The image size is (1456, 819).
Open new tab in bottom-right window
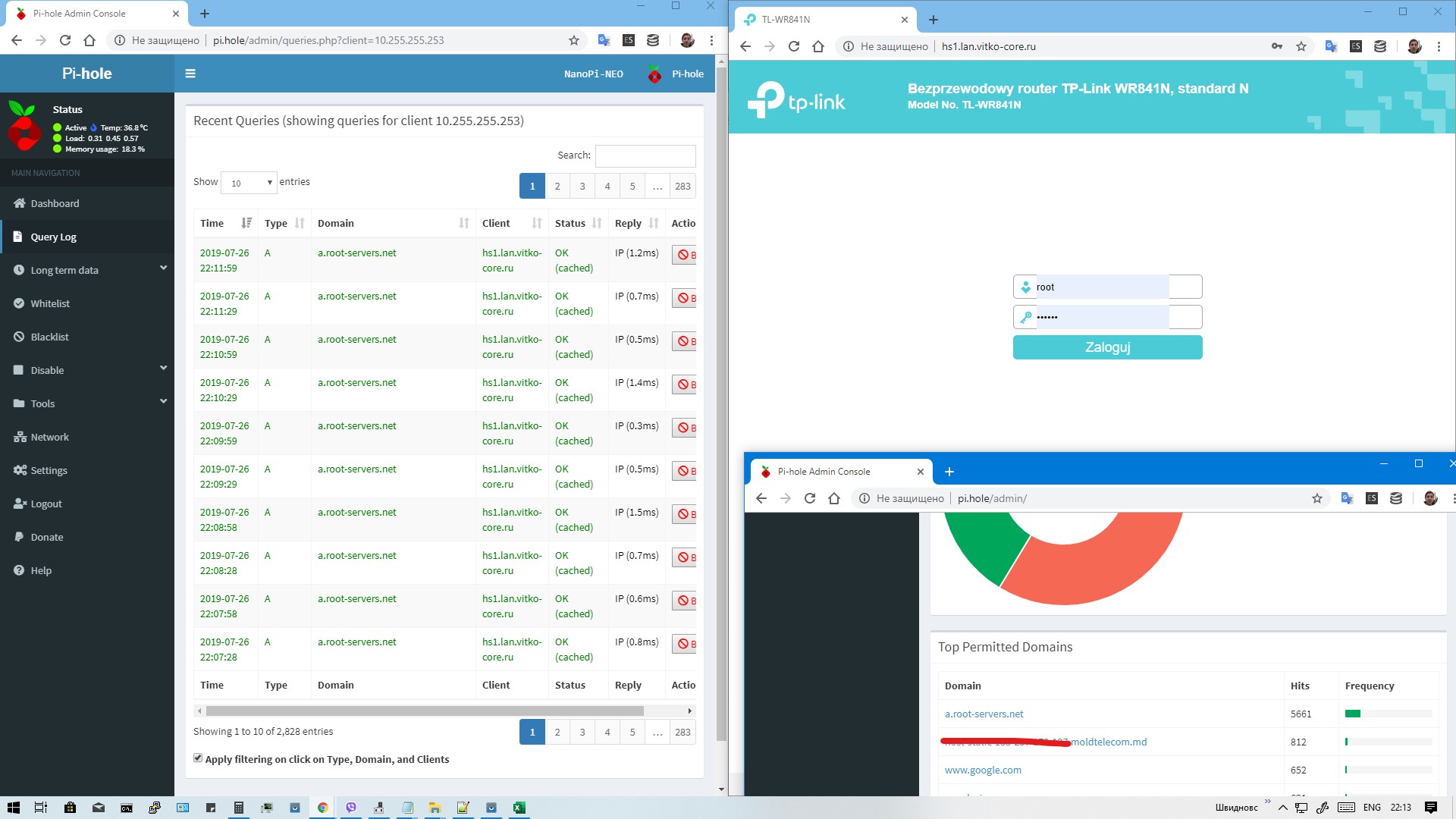pos(949,472)
